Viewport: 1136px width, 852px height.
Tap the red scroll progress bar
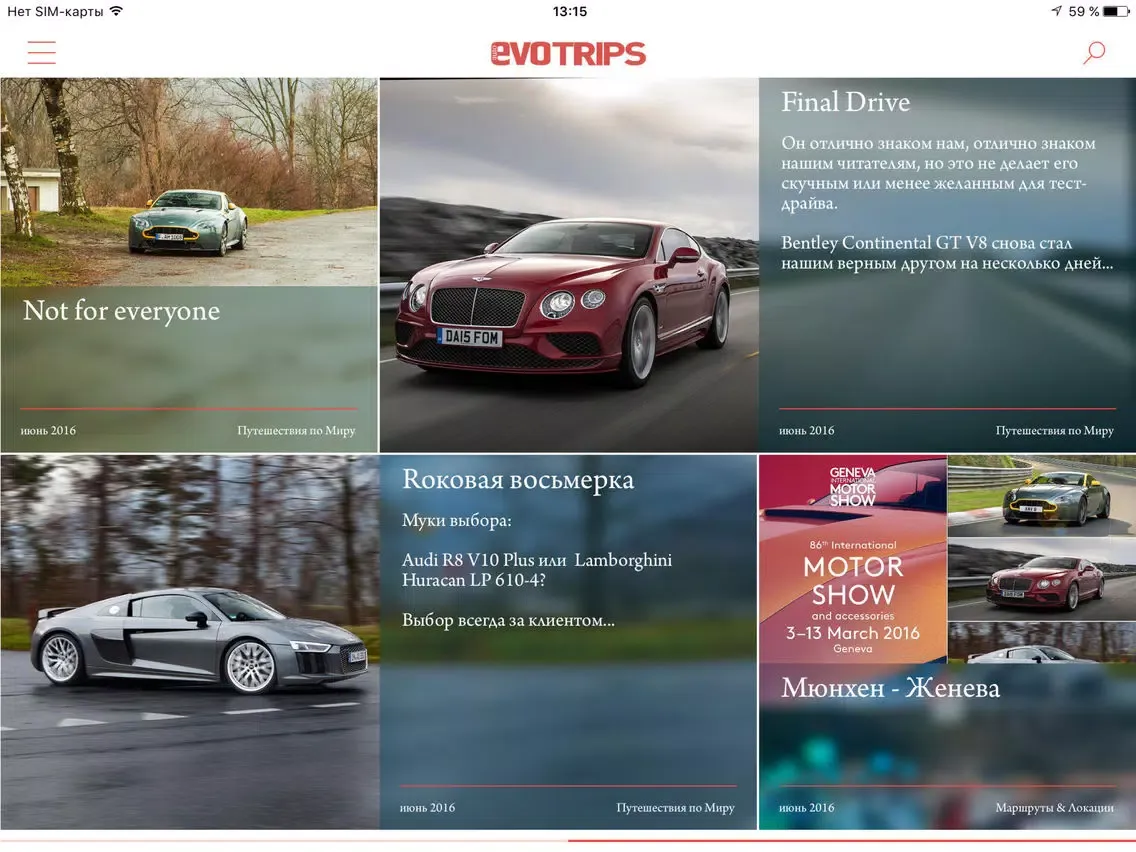(x=852, y=841)
